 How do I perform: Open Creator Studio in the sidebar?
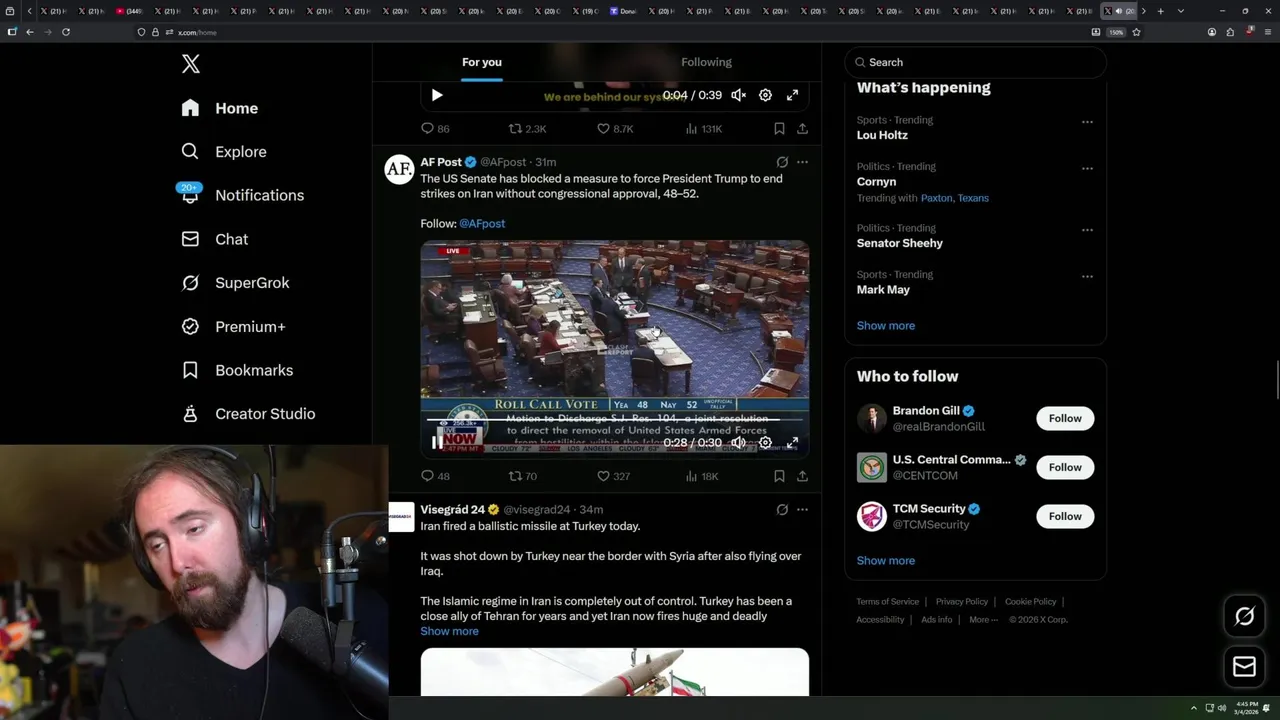coord(249,414)
